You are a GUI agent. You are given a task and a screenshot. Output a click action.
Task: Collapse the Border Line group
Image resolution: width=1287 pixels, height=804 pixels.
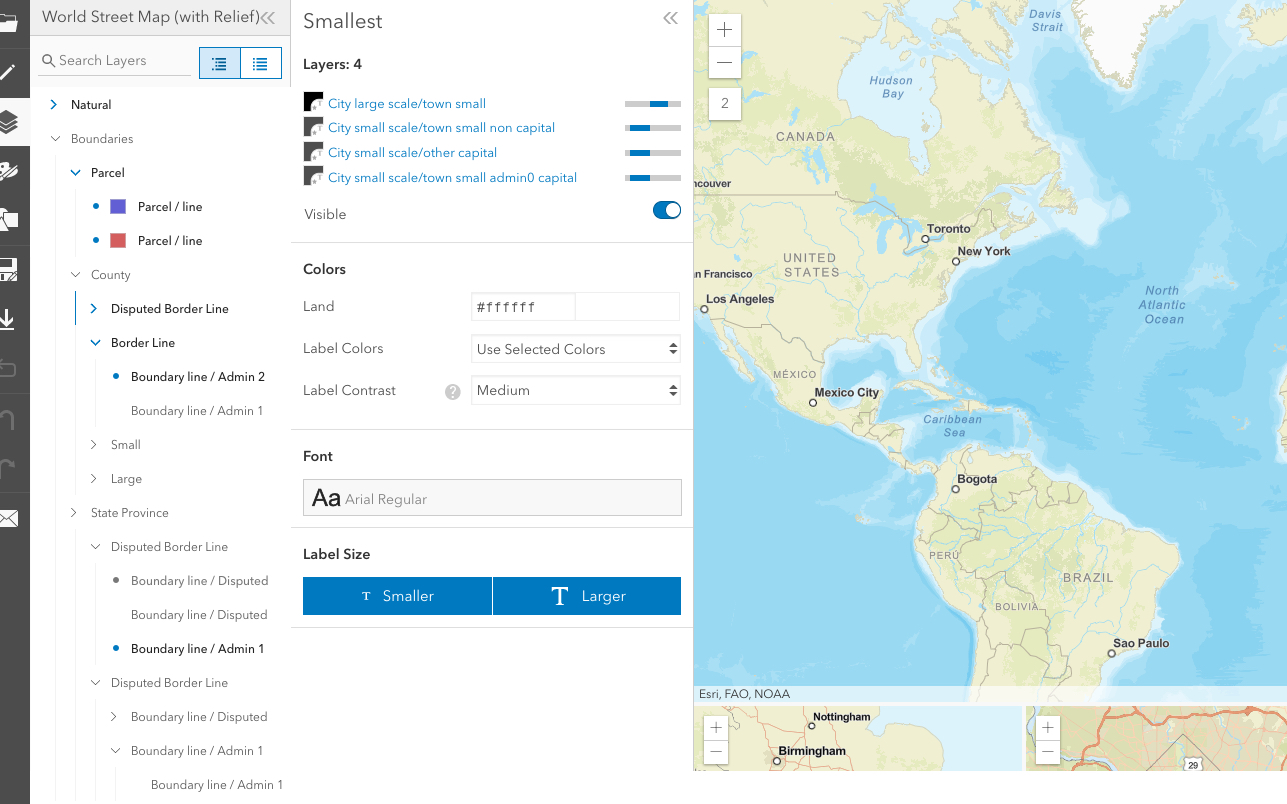(95, 343)
